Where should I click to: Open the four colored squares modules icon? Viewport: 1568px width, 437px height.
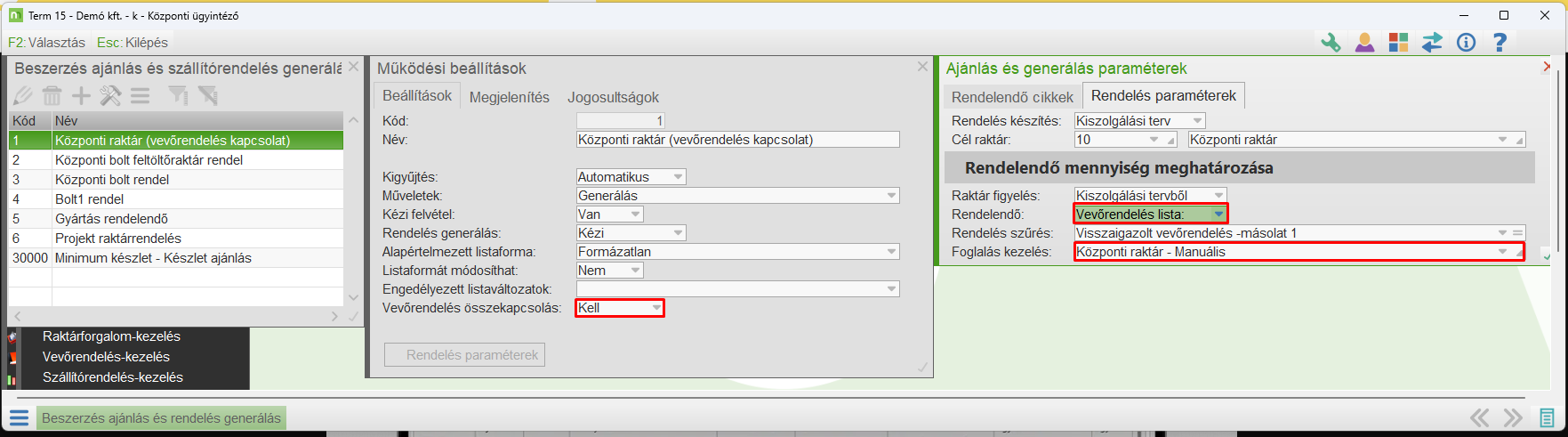1398,42
